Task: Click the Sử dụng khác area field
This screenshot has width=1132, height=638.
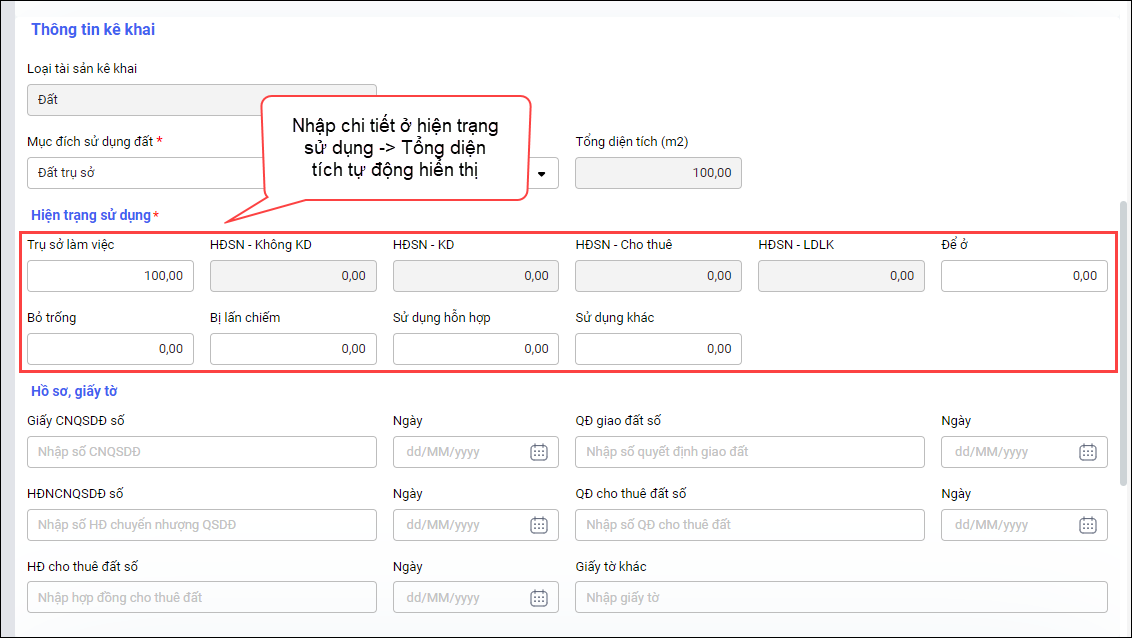Action: click(658, 349)
